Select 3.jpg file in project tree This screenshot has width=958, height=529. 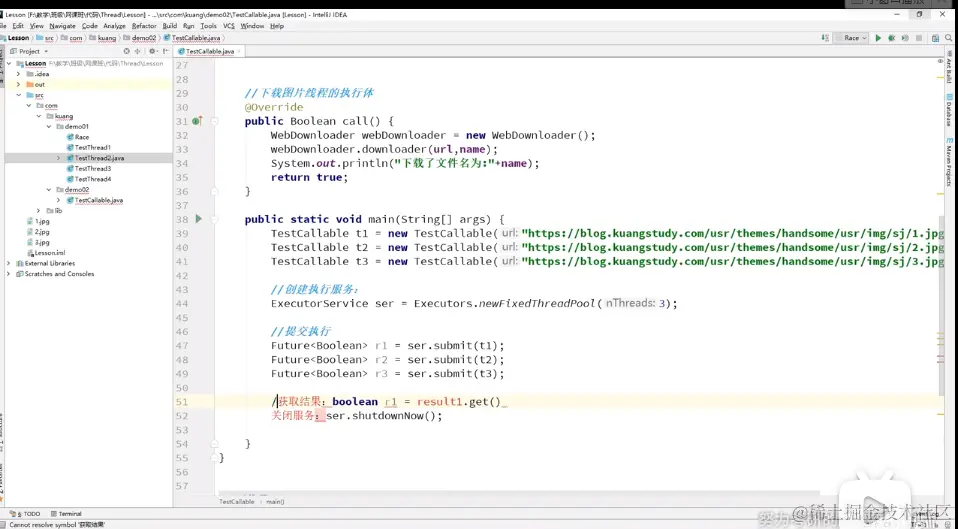pyautogui.click(x=38, y=243)
